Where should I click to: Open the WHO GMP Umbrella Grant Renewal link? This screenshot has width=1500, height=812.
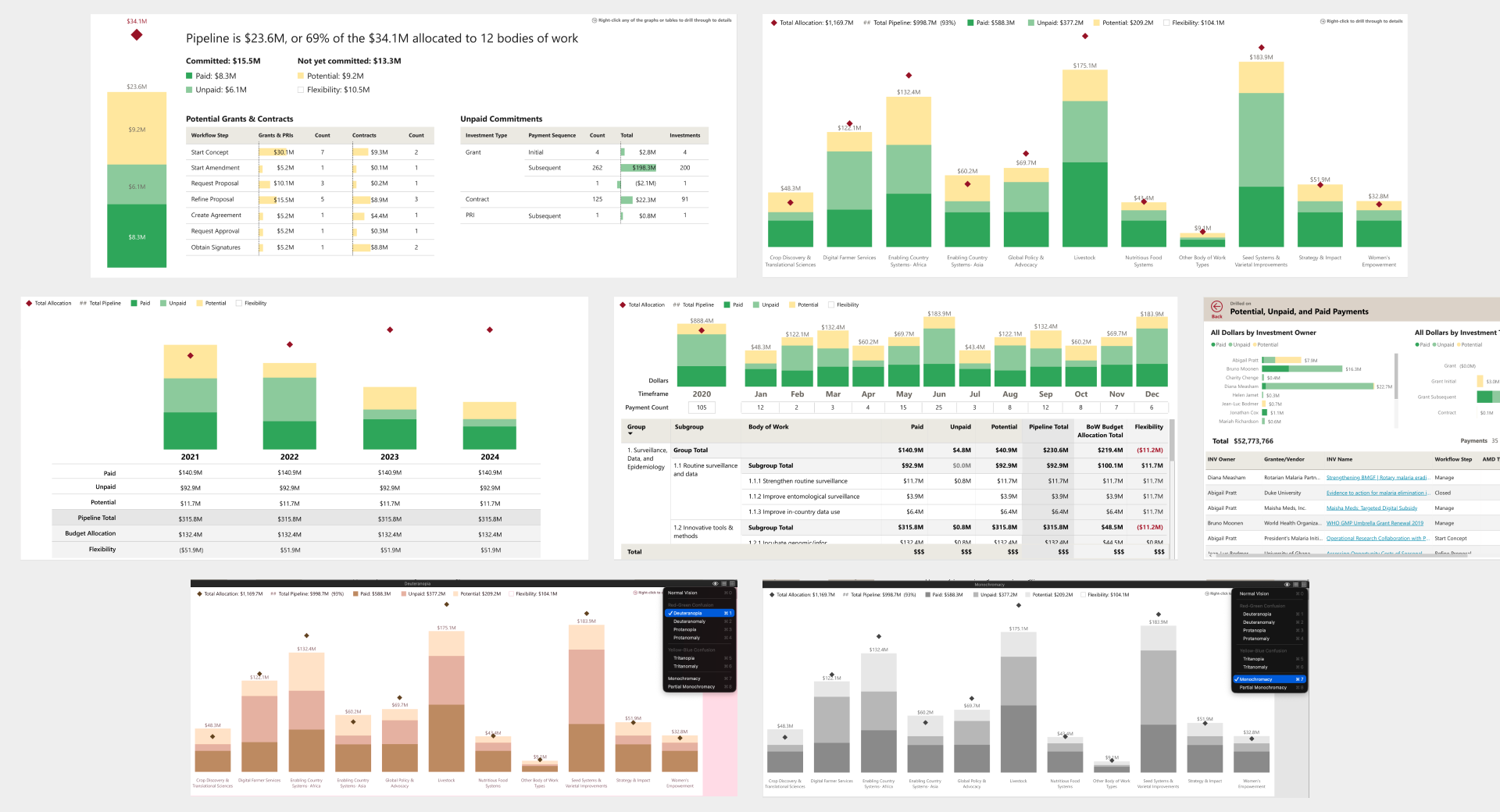pyautogui.click(x=1374, y=523)
